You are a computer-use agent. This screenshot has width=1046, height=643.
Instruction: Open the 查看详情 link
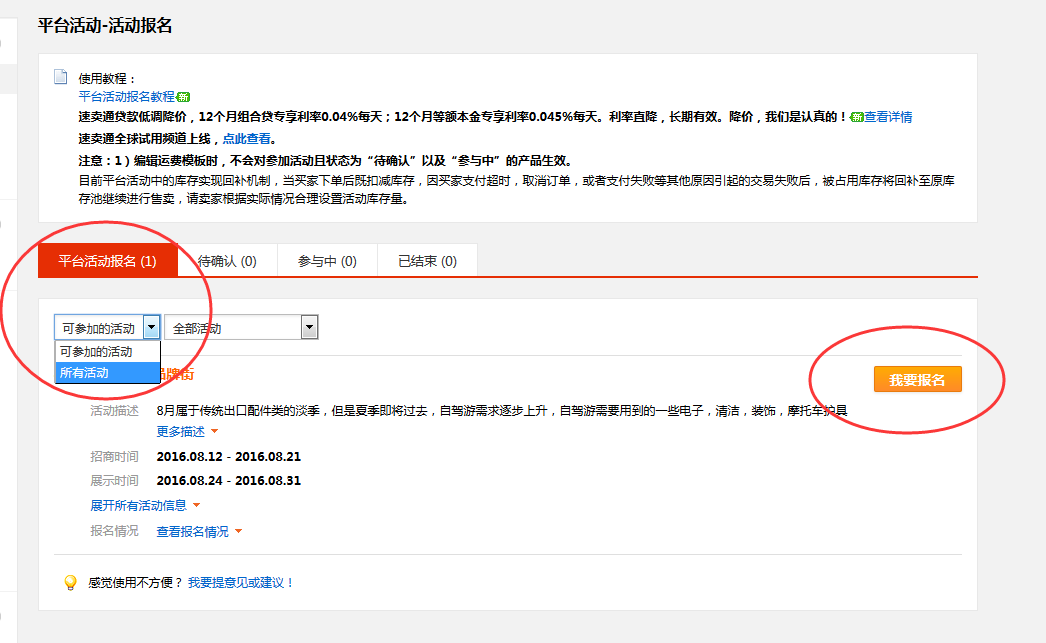point(888,117)
